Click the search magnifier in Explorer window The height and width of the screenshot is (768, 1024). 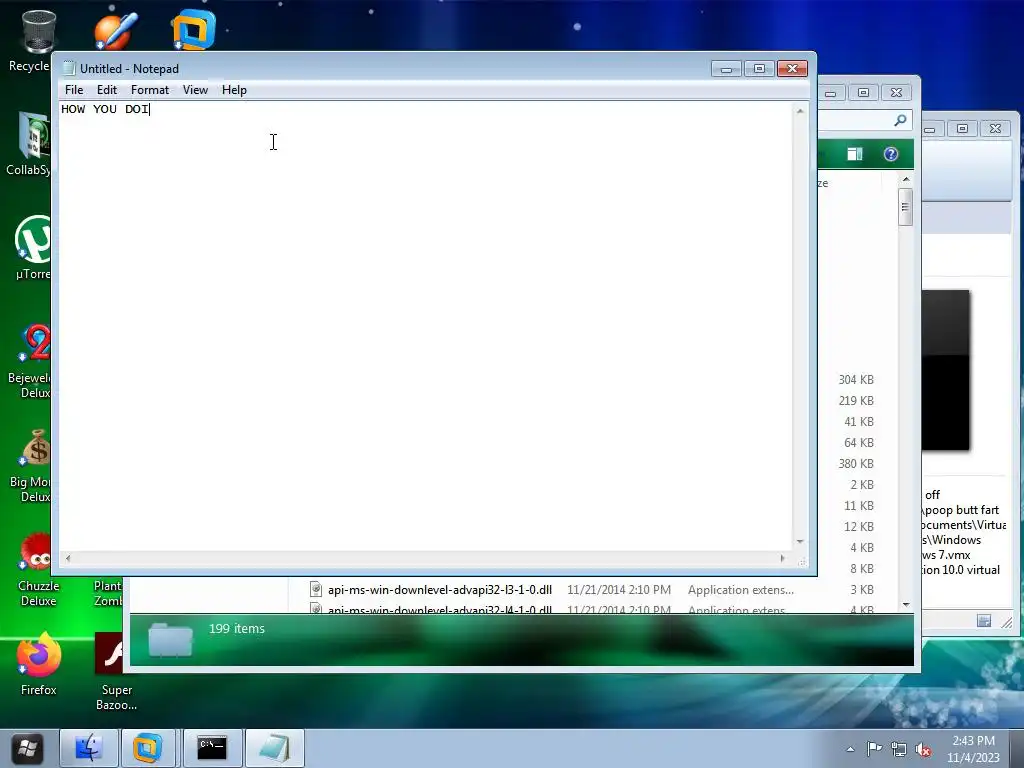900,120
